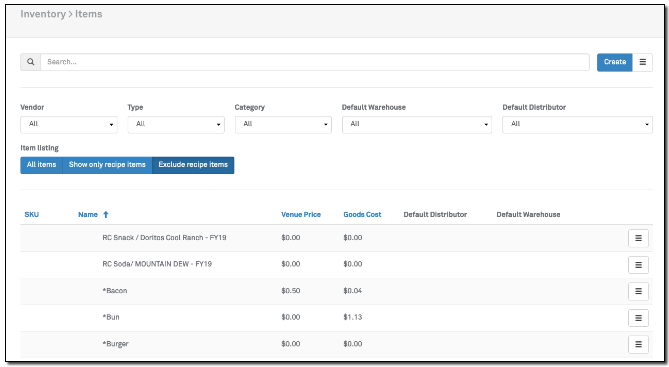Open row menu for Doritos Cool Ranch
The width and height of the screenshot is (669, 367).
click(x=638, y=238)
